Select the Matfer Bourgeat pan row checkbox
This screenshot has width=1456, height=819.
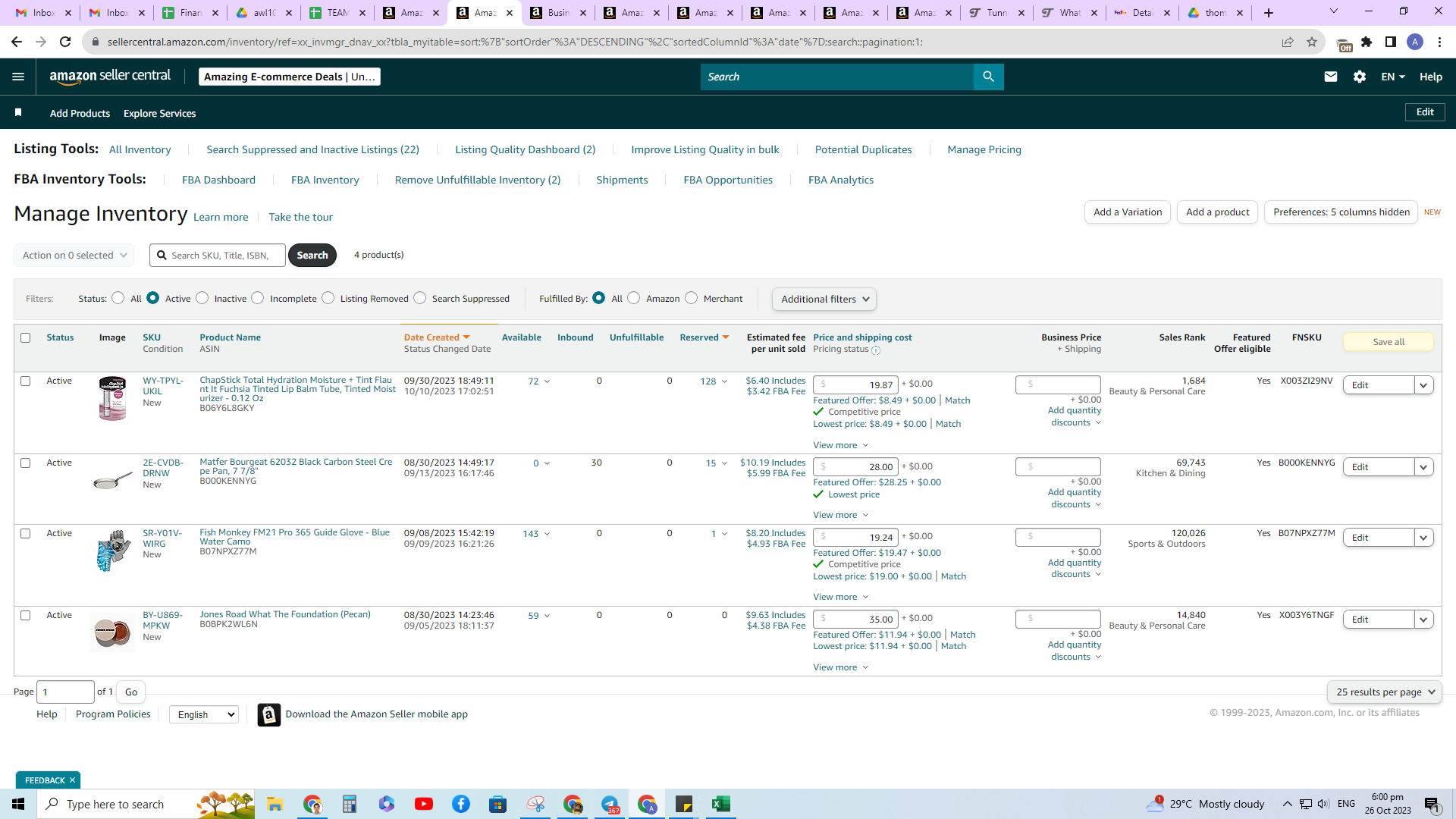click(x=26, y=463)
